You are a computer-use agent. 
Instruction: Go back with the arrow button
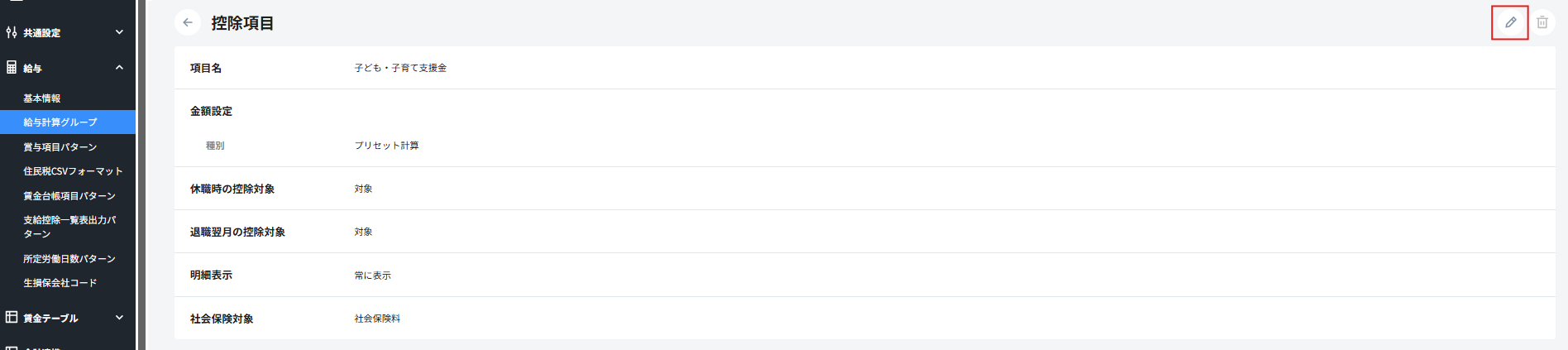pos(188,22)
